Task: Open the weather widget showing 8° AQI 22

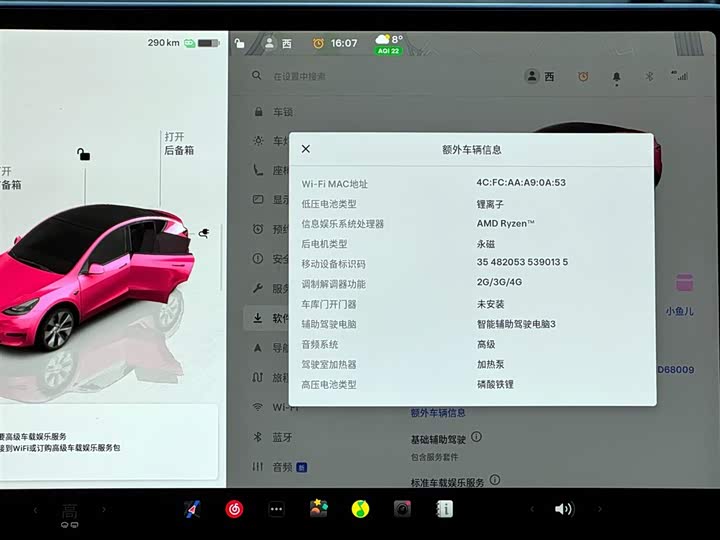Action: 389,44
